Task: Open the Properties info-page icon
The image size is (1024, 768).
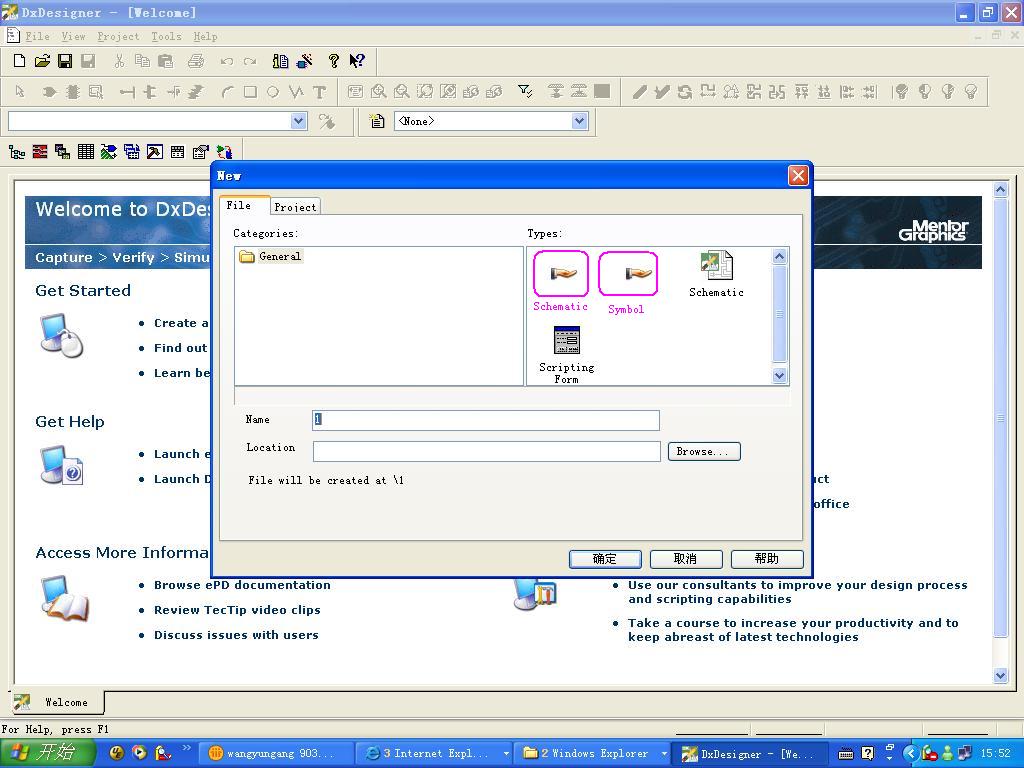Action: [280, 61]
